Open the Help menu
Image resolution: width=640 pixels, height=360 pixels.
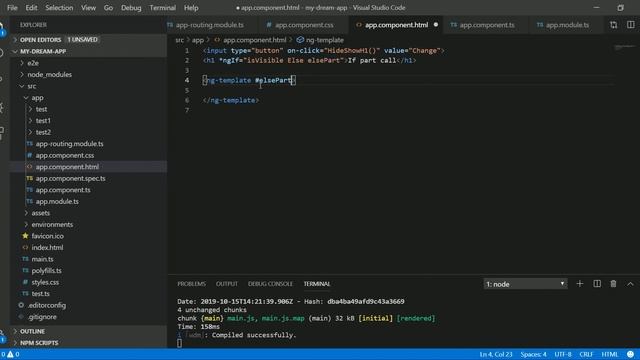point(191,8)
